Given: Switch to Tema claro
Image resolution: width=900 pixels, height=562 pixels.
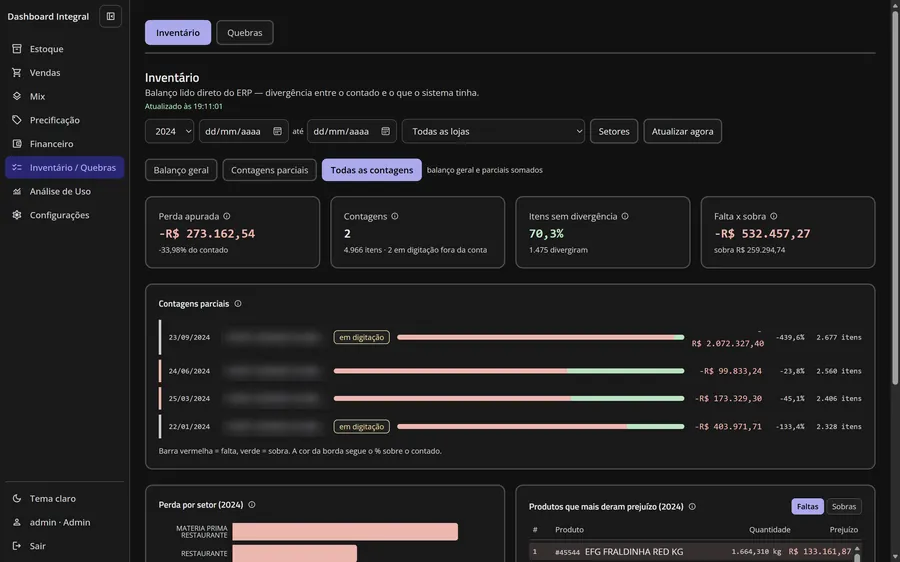Looking at the screenshot, I should (x=64, y=498).
